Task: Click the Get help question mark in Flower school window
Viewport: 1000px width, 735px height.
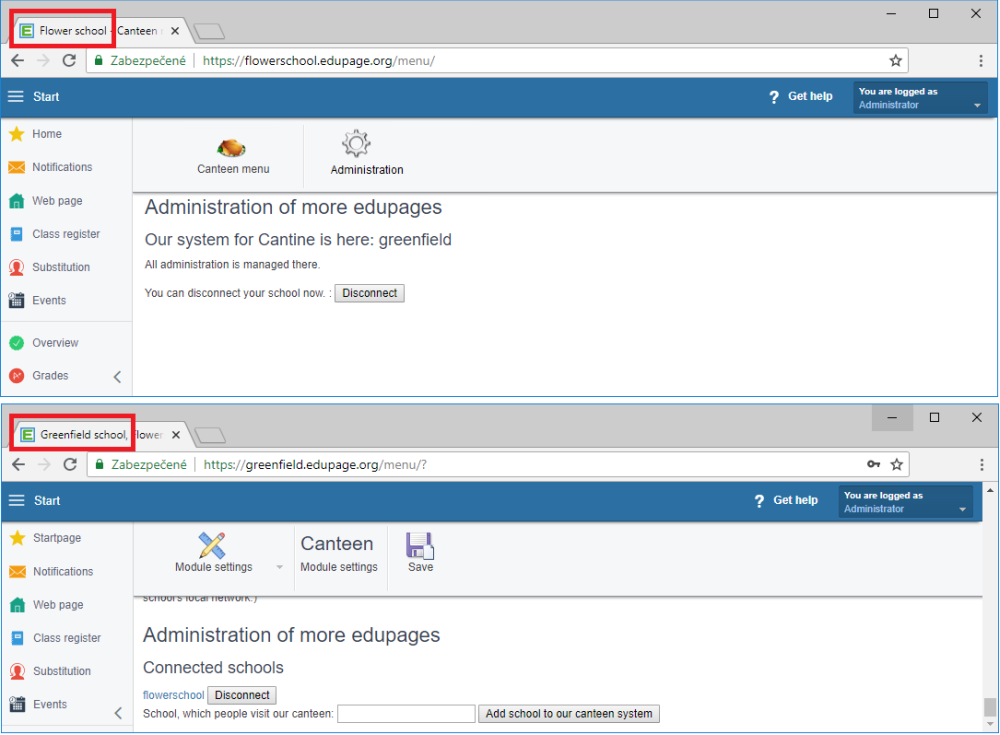Action: point(774,97)
